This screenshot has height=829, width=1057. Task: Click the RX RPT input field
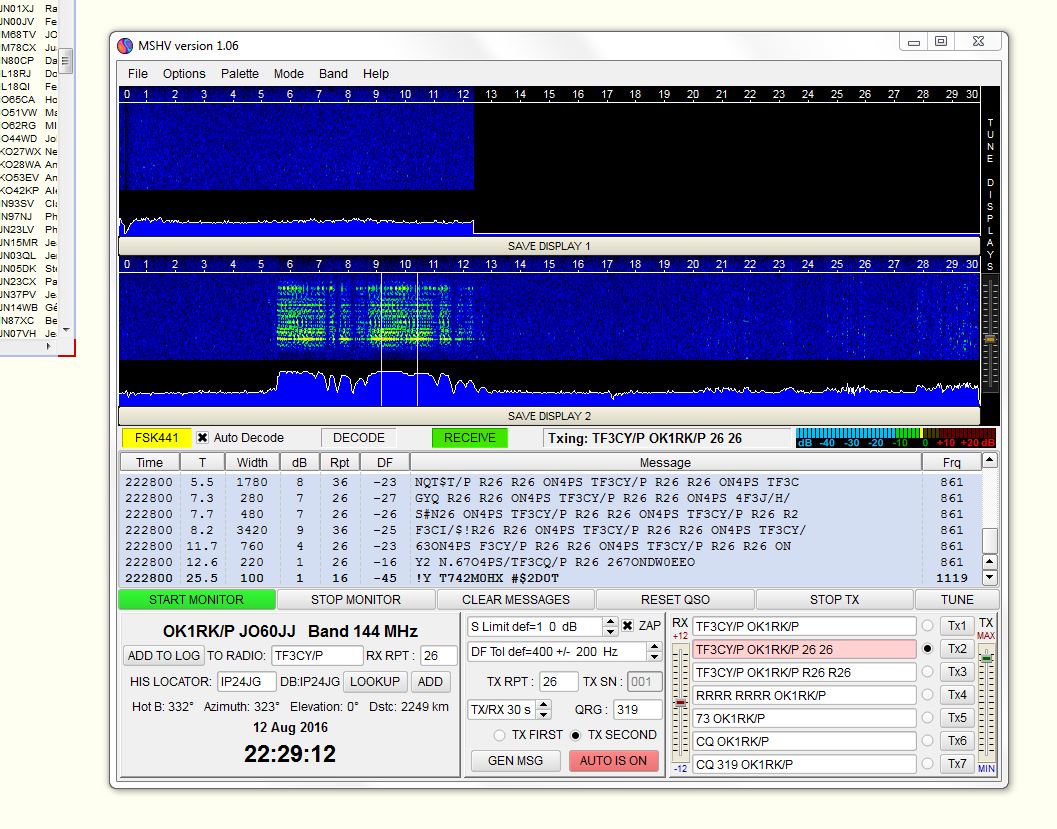click(x=438, y=655)
